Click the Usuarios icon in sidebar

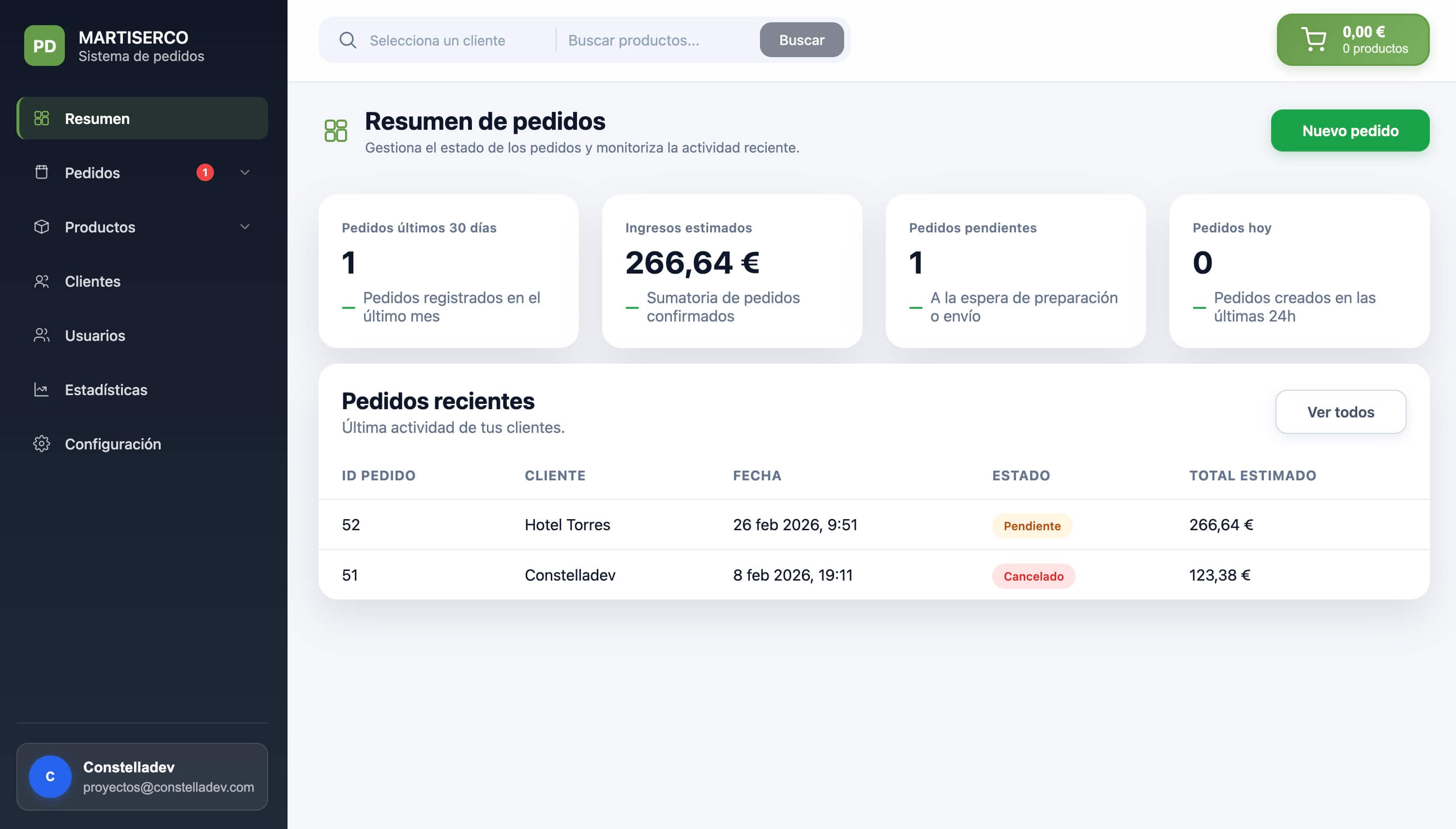pos(42,336)
